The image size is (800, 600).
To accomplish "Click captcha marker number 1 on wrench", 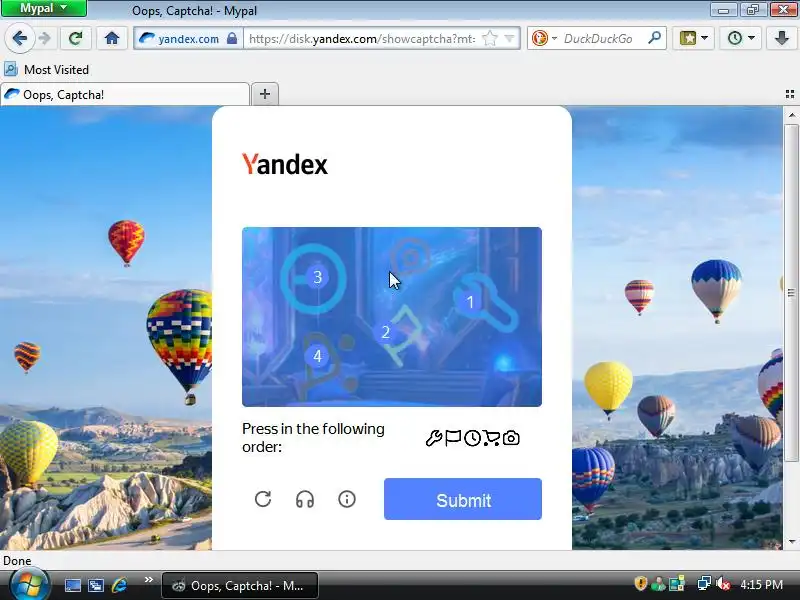I will click(470, 302).
